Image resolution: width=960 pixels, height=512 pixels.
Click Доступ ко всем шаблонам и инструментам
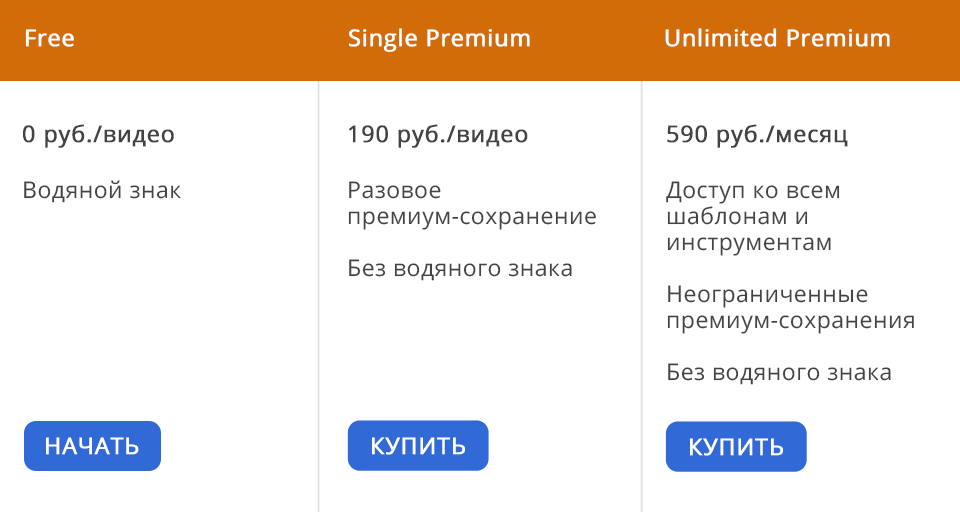[753, 216]
